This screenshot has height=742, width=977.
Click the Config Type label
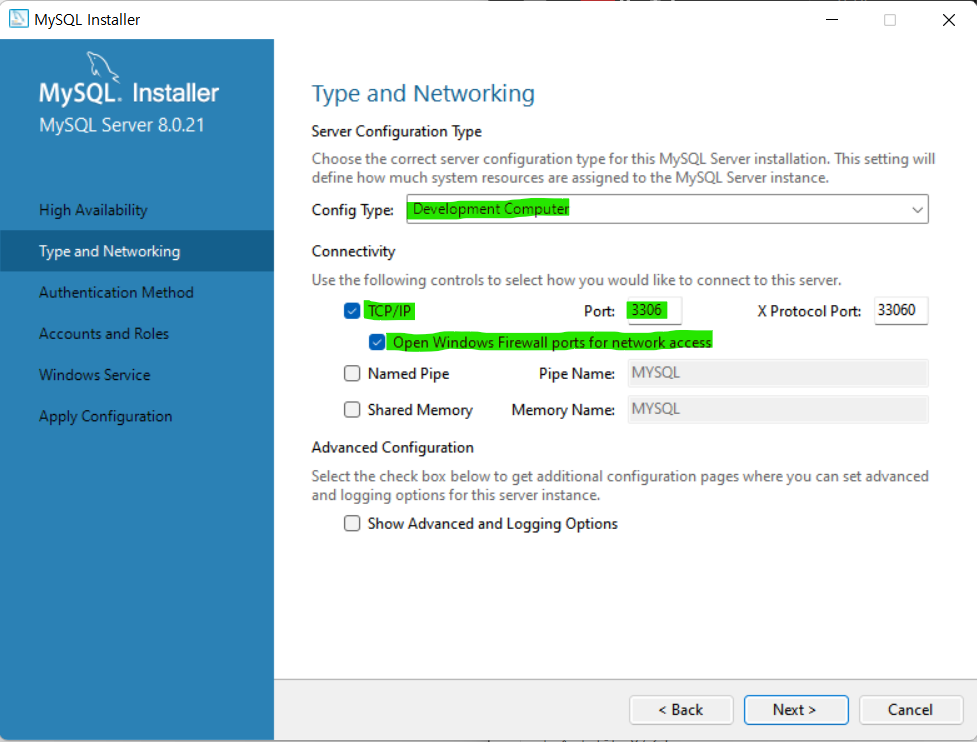[353, 210]
